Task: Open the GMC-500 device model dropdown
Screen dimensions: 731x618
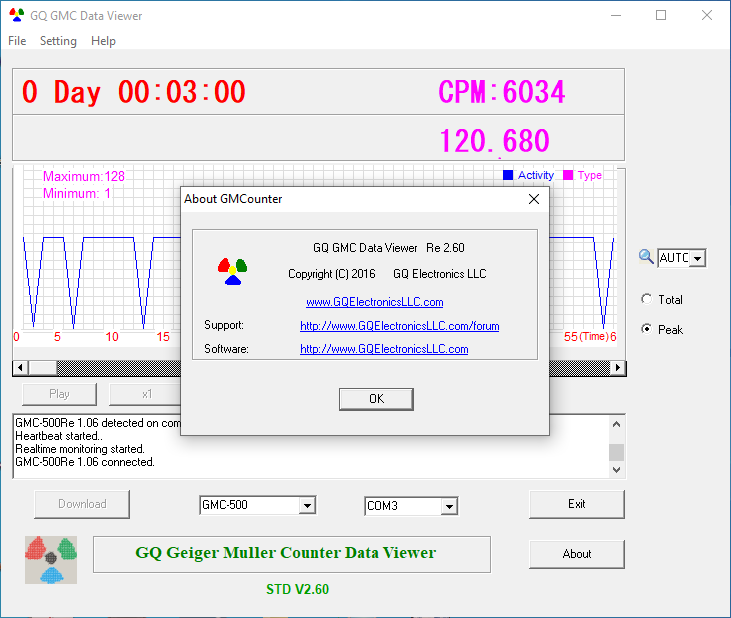Action: 307,506
